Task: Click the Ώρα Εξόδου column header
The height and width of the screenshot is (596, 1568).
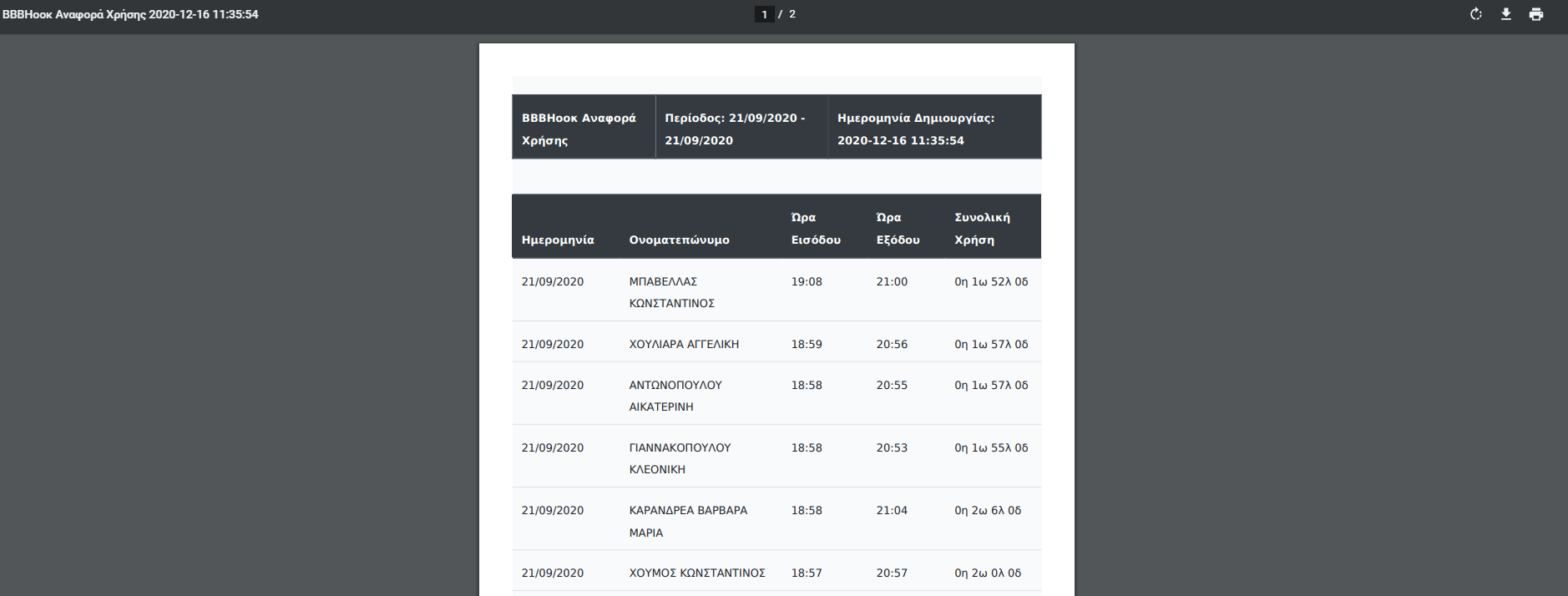Action: 898,229
